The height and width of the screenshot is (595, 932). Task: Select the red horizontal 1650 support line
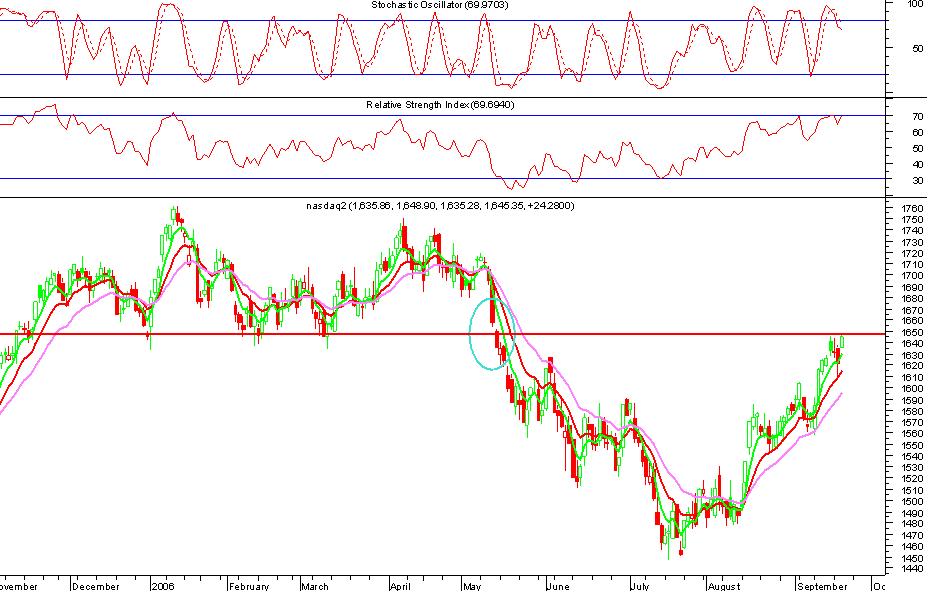(443, 334)
